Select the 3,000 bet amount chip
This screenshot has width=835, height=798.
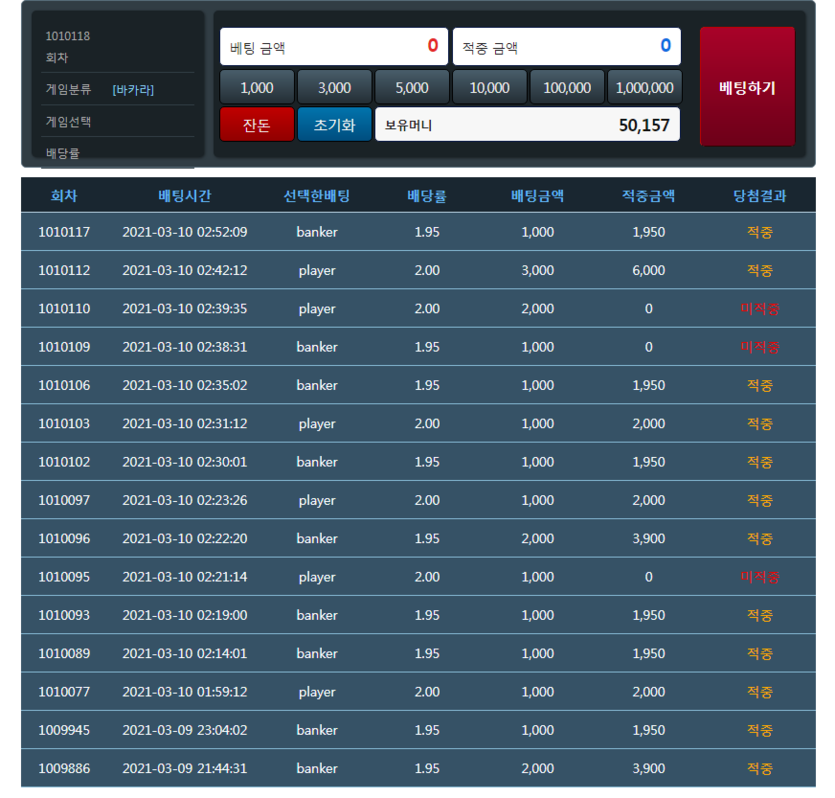tap(334, 87)
